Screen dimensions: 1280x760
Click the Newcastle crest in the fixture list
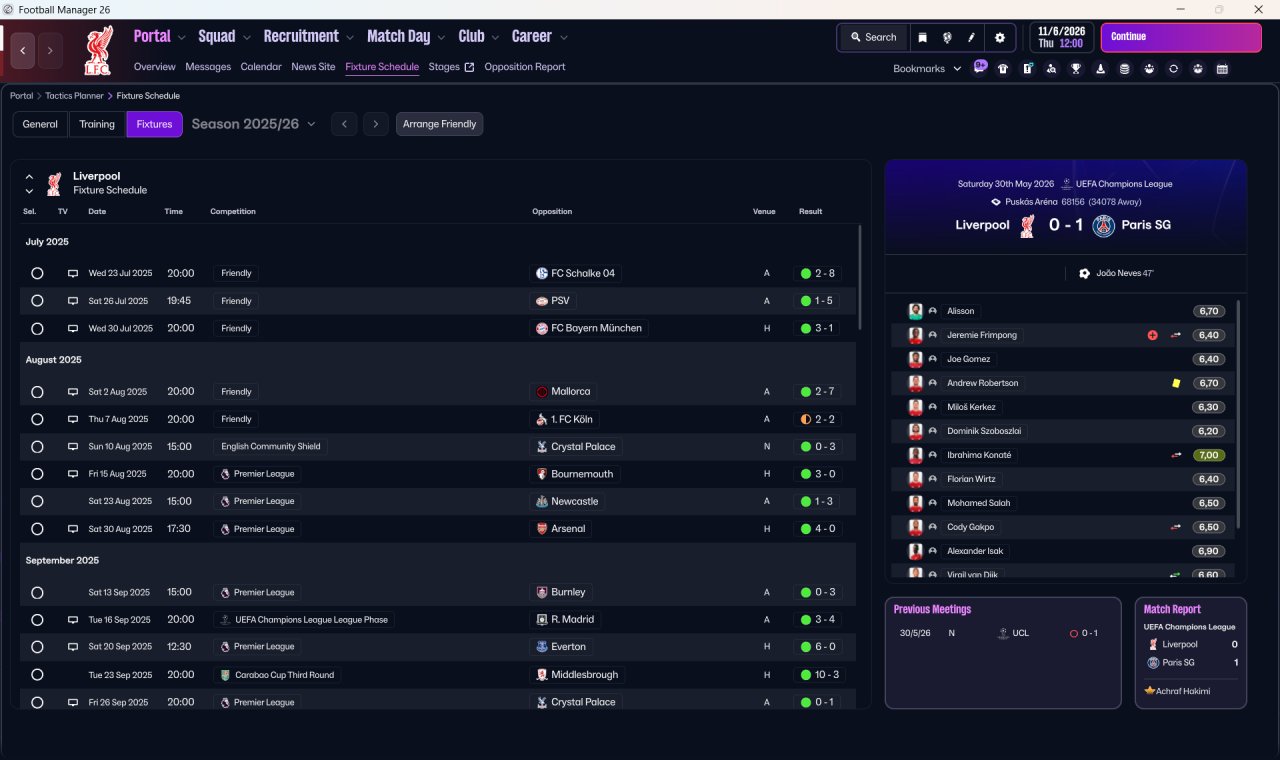coord(542,501)
